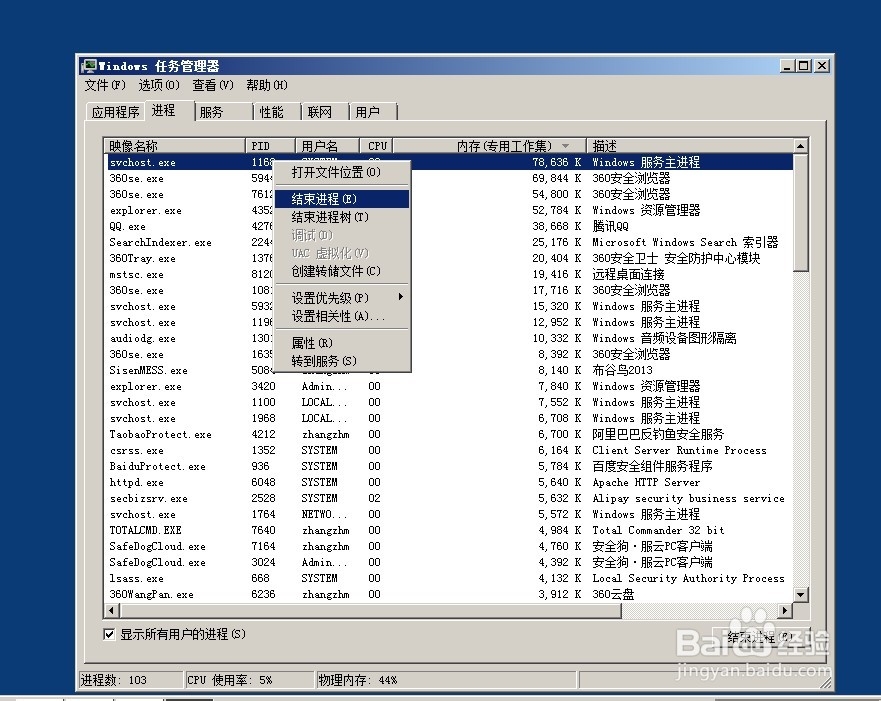Click the vertical scrollbar up arrow
The height and width of the screenshot is (701, 881).
click(x=801, y=146)
